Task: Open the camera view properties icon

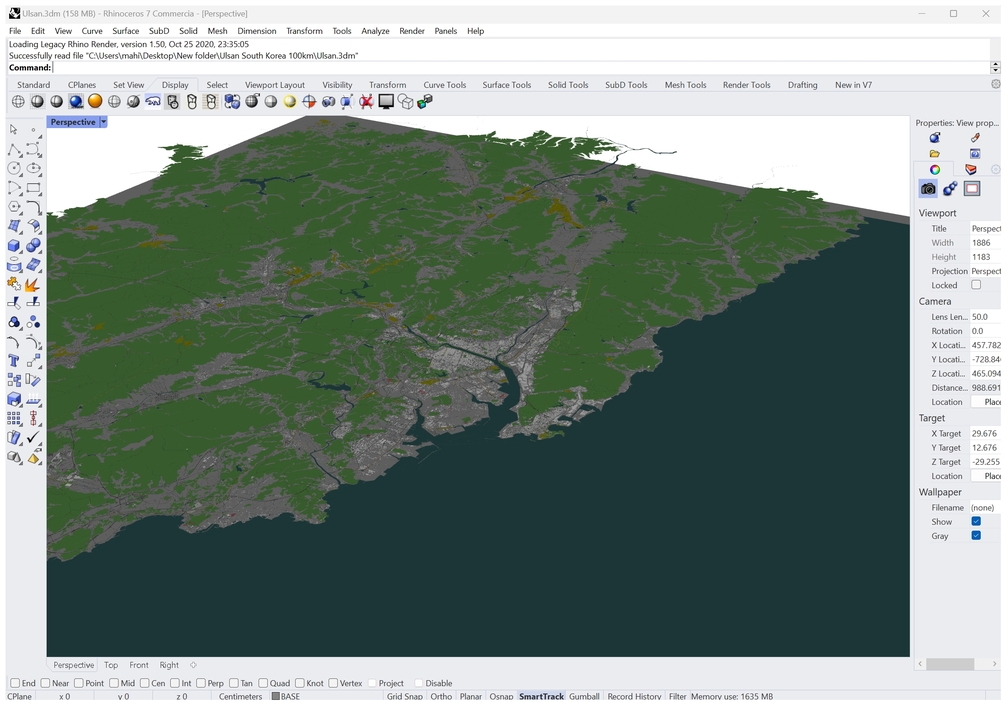Action: tap(928, 189)
